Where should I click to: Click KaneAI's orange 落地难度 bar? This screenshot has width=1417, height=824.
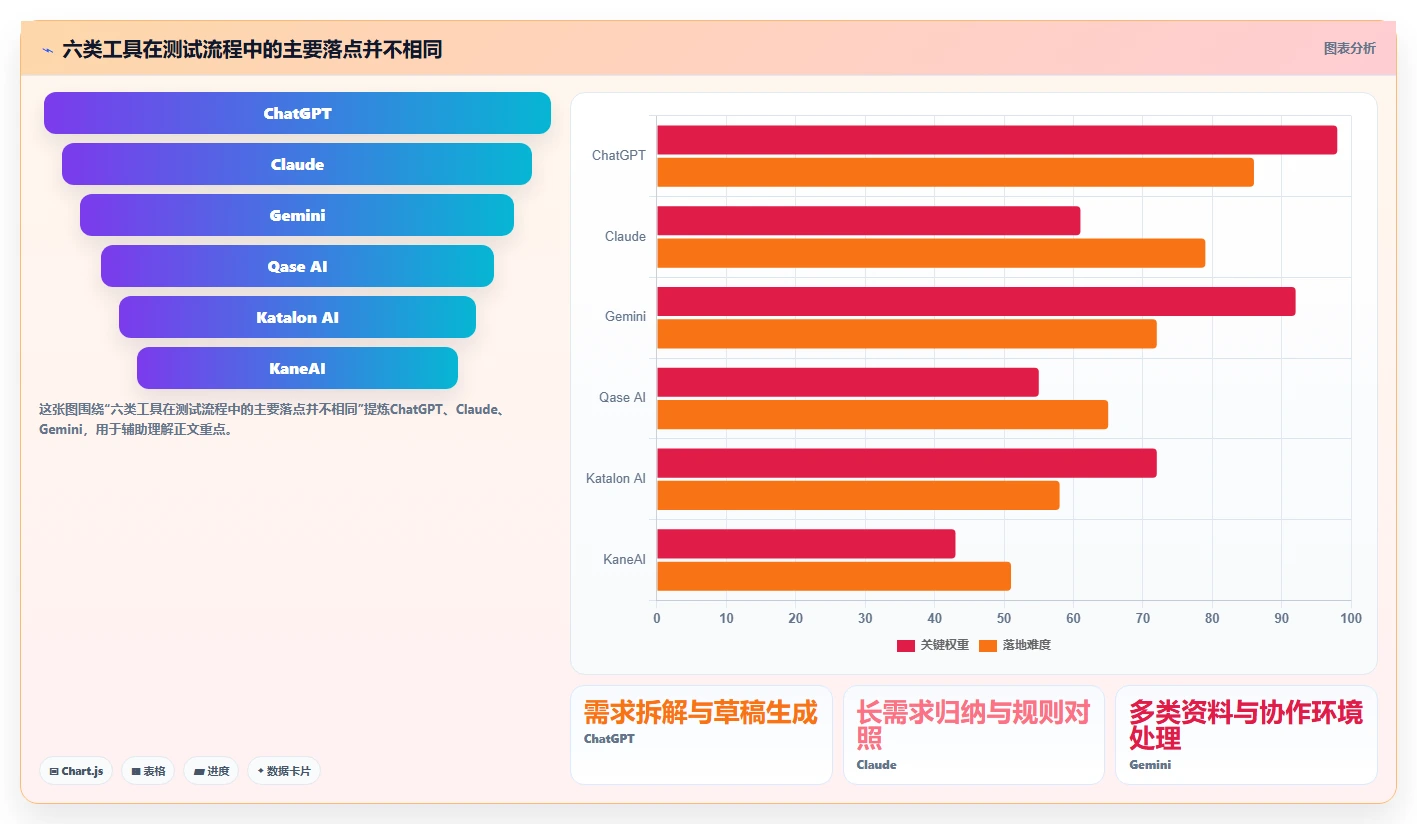coord(834,576)
